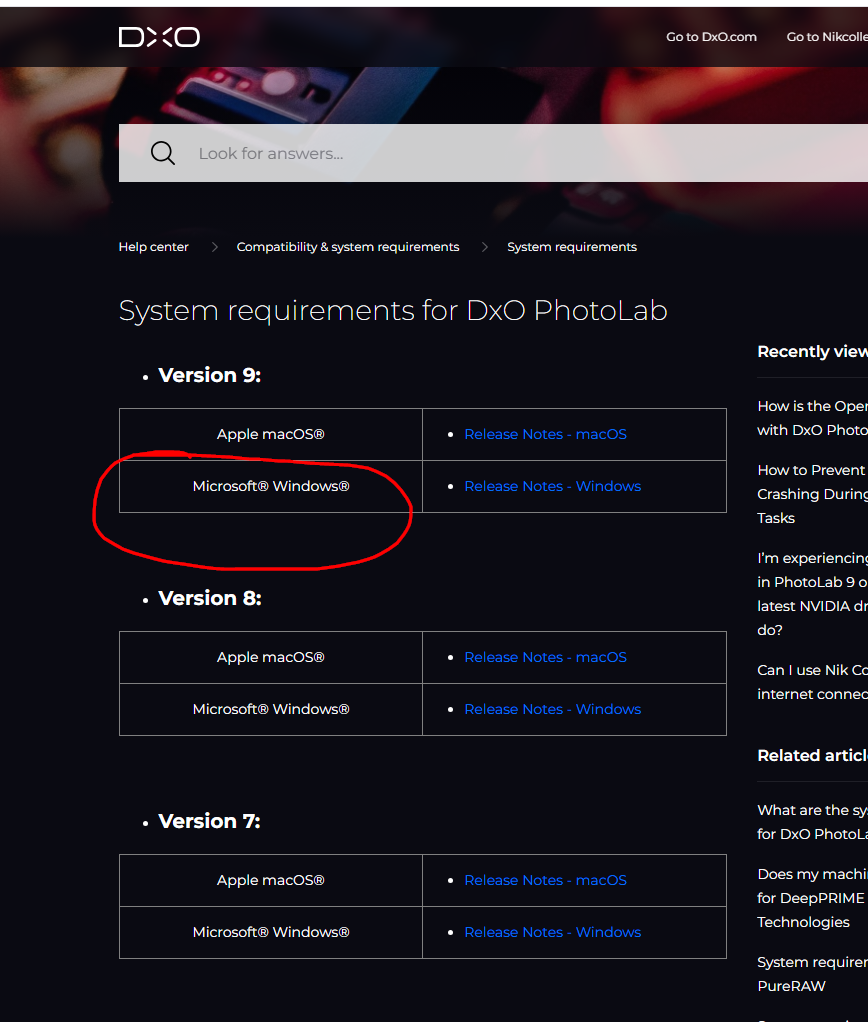This screenshot has width=868, height=1022.
Task: Open Version 9 macOS release notes
Action: (x=545, y=434)
